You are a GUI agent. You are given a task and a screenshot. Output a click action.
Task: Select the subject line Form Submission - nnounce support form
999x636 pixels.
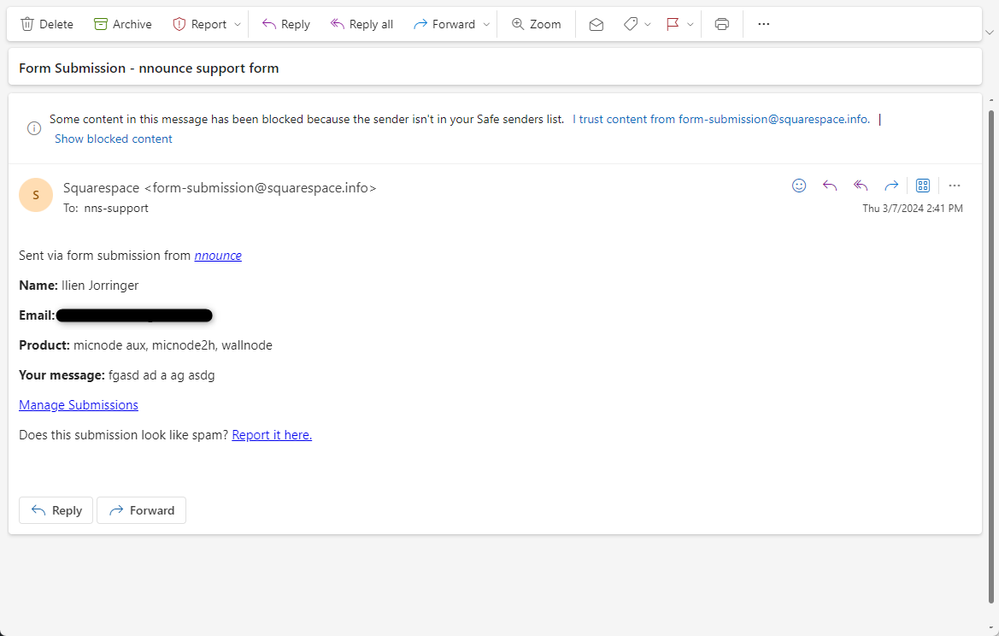(x=149, y=68)
